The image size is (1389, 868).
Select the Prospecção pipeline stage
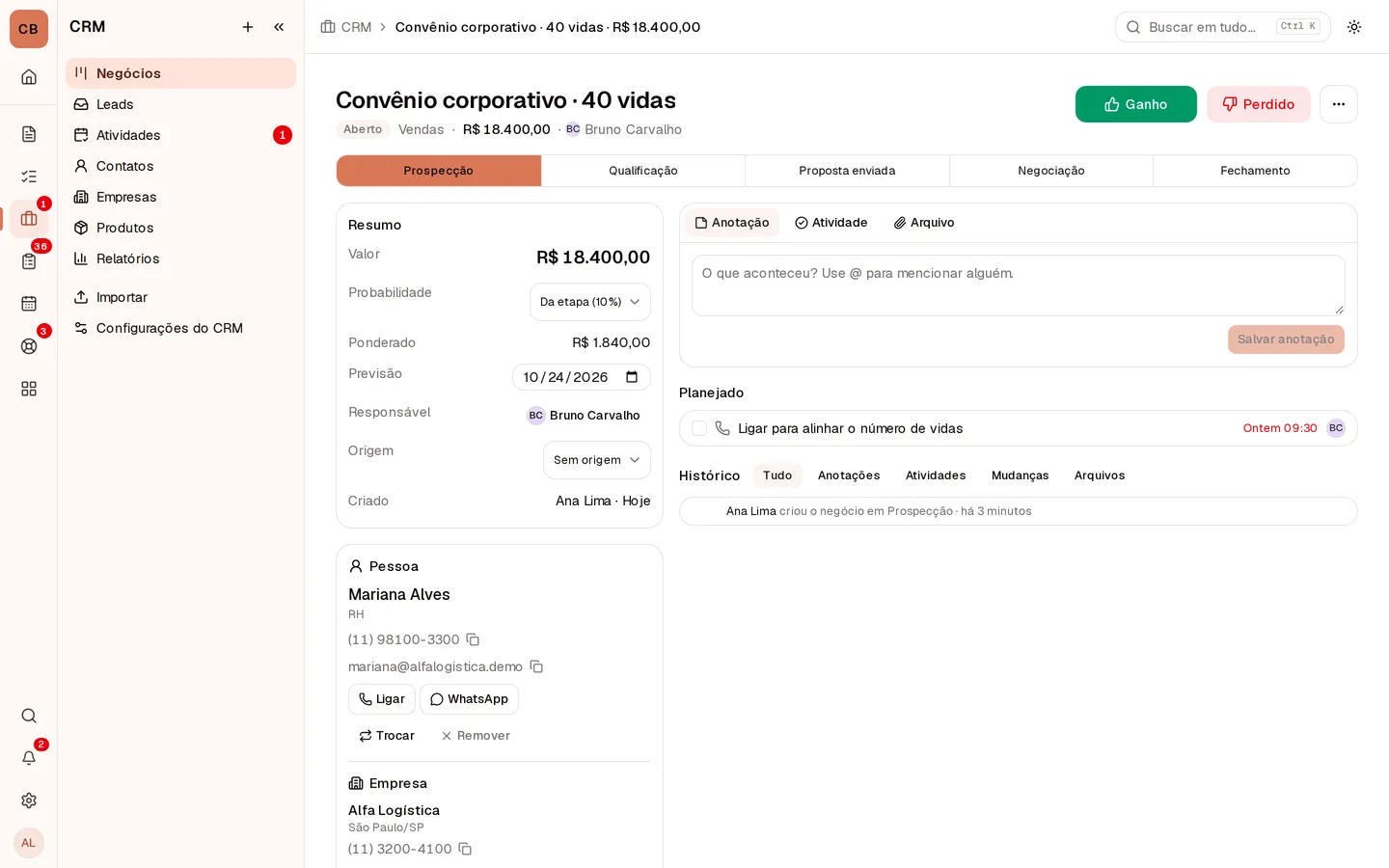[x=439, y=171]
